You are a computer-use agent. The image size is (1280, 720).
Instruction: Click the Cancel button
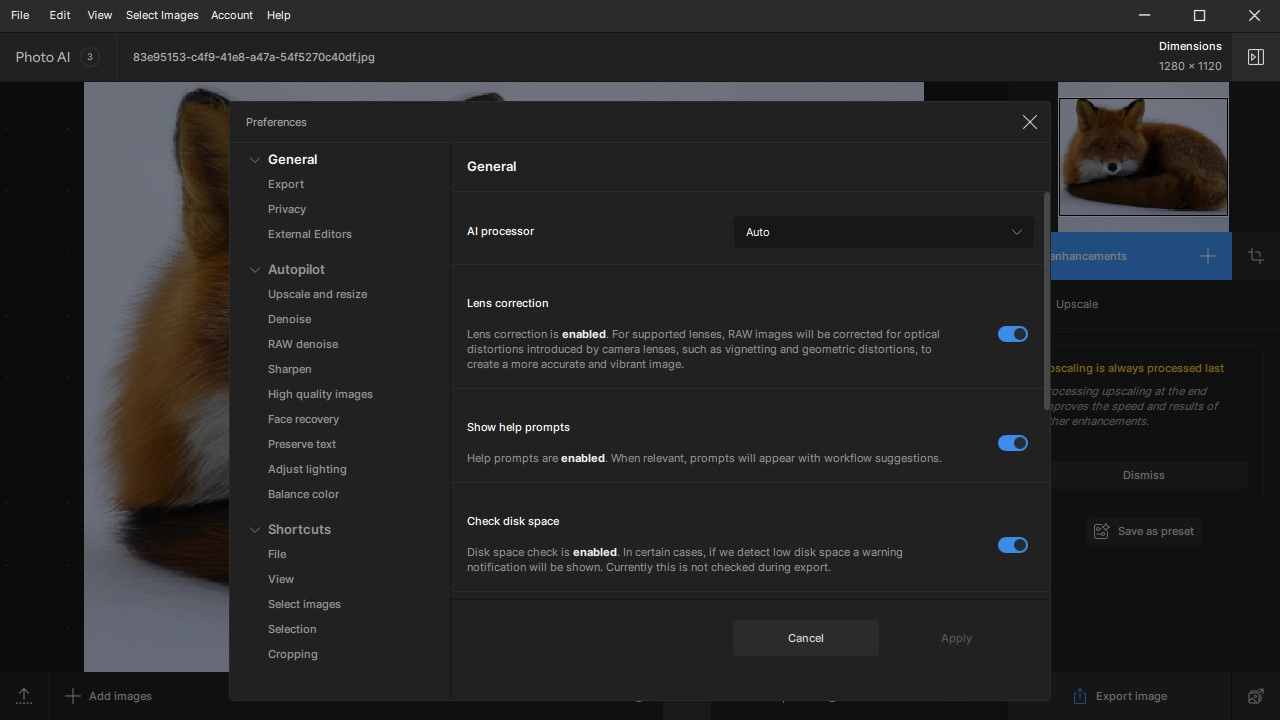(x=805, y=638)
